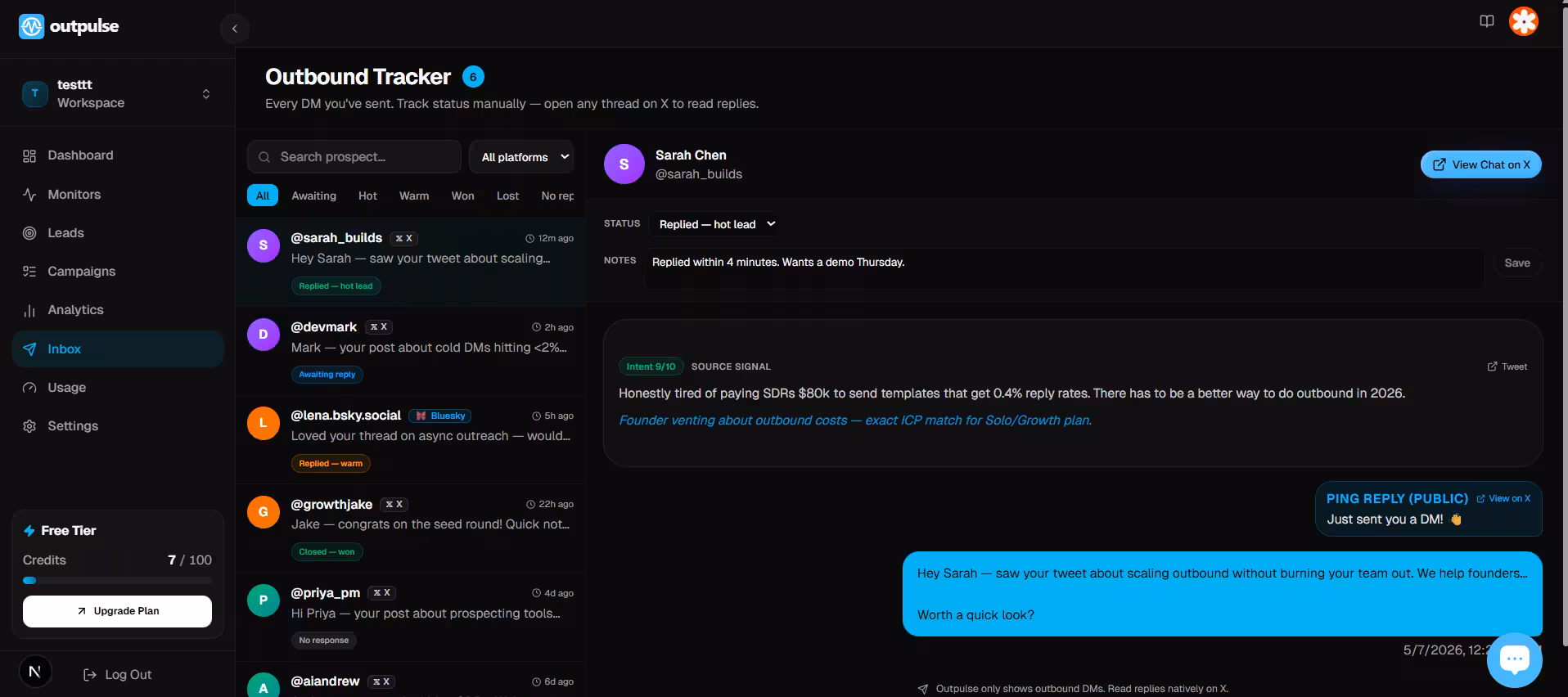
Task: Log Out of the account
Action: pos(118,674)
